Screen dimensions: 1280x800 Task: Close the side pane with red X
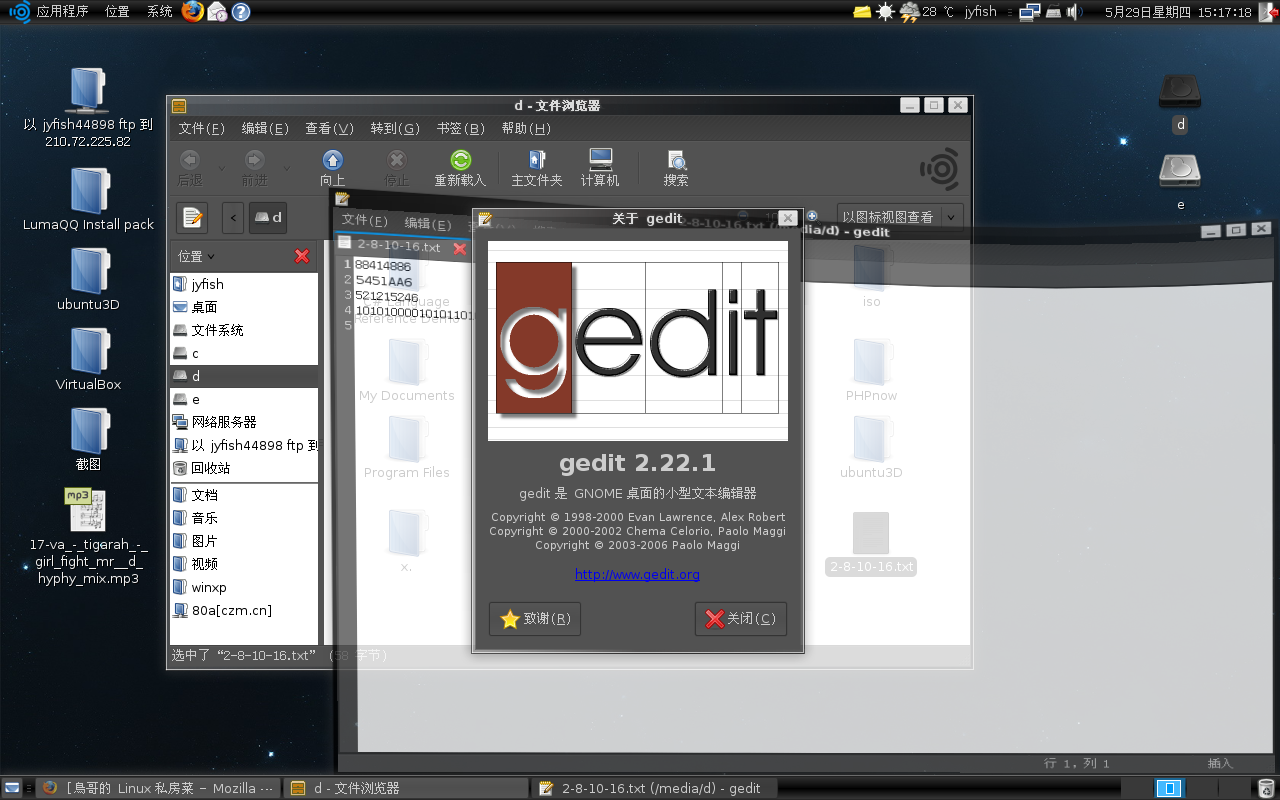click(302, 256)
